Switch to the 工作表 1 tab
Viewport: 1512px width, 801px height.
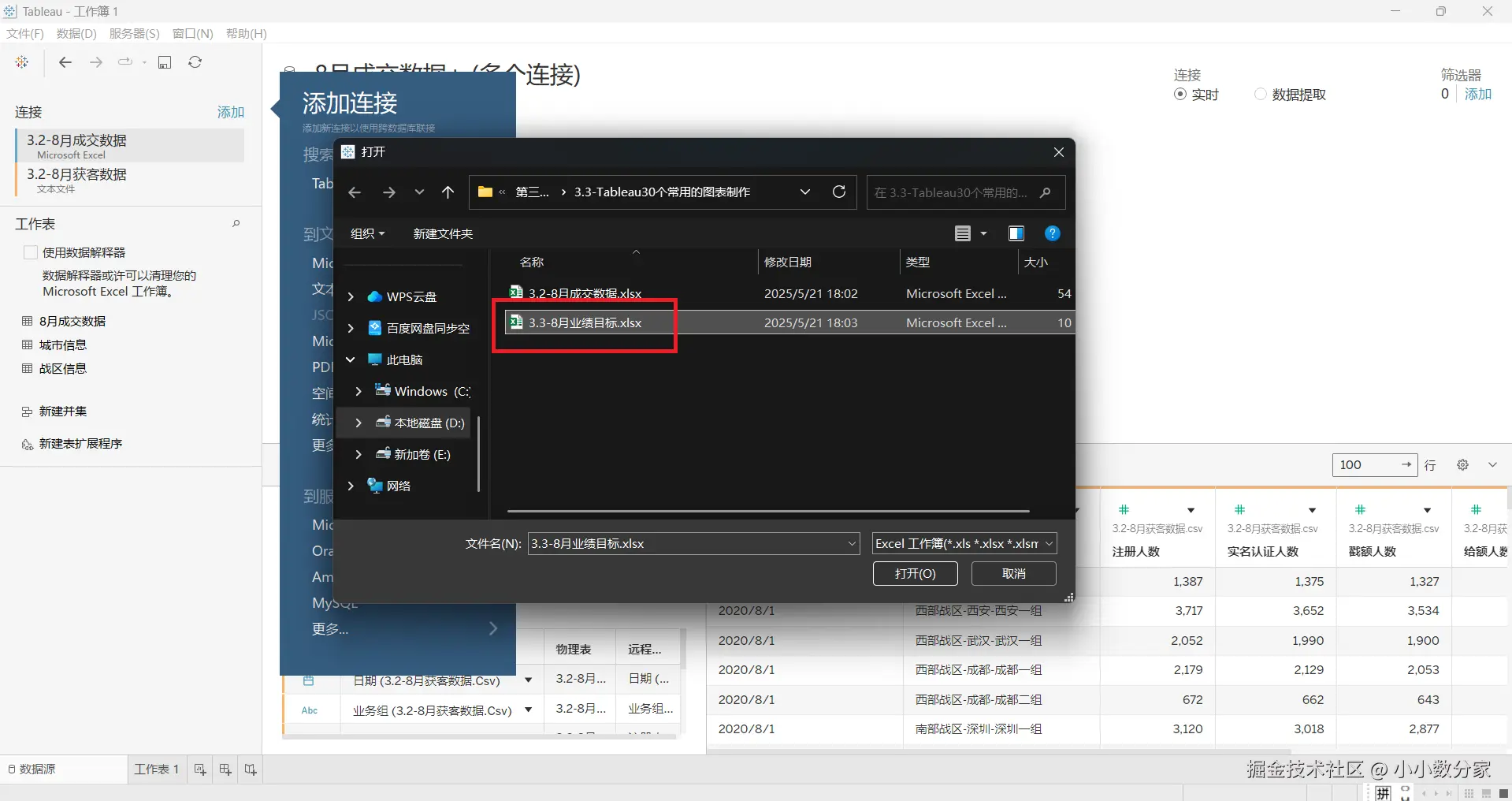tap(157, 769)
